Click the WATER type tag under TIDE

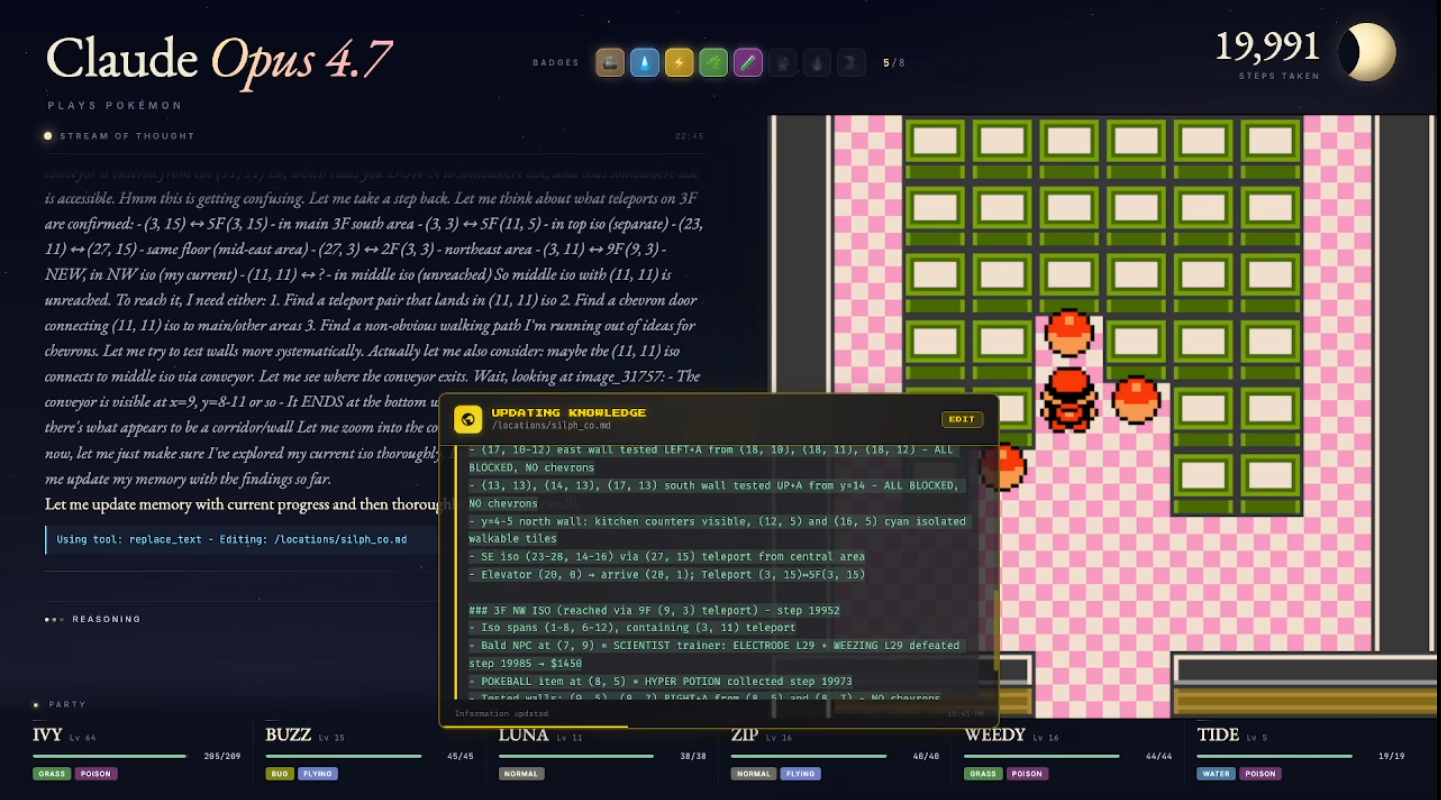click(x=1216, y=773)
